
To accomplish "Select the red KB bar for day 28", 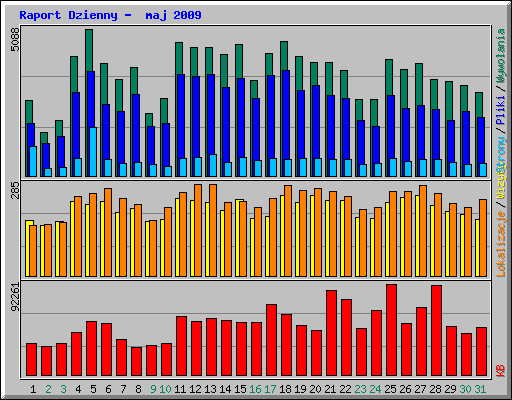I will (x=437, y=330).
